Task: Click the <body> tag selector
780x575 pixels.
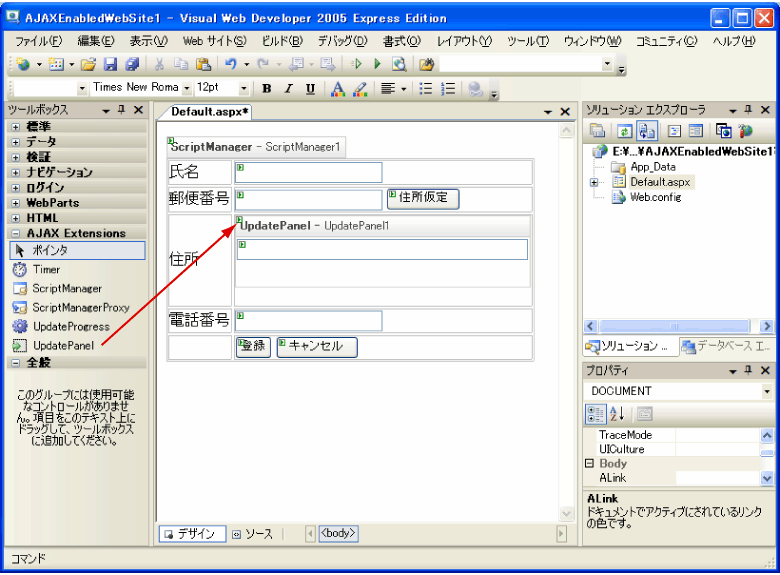Action: 338,533
